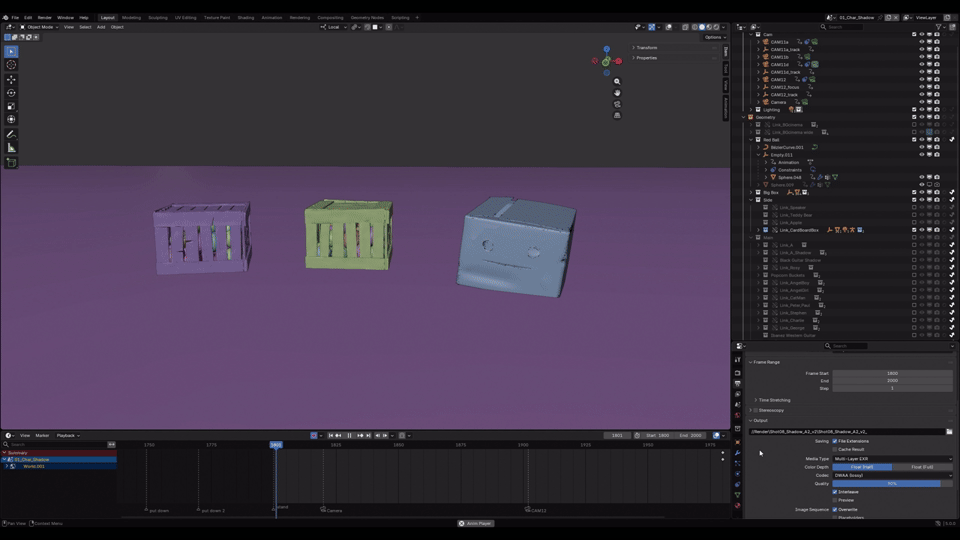Open the viewport Options button
Image resolution: width=960 pixels, height=540 pixels.
[x=714, y=37]
